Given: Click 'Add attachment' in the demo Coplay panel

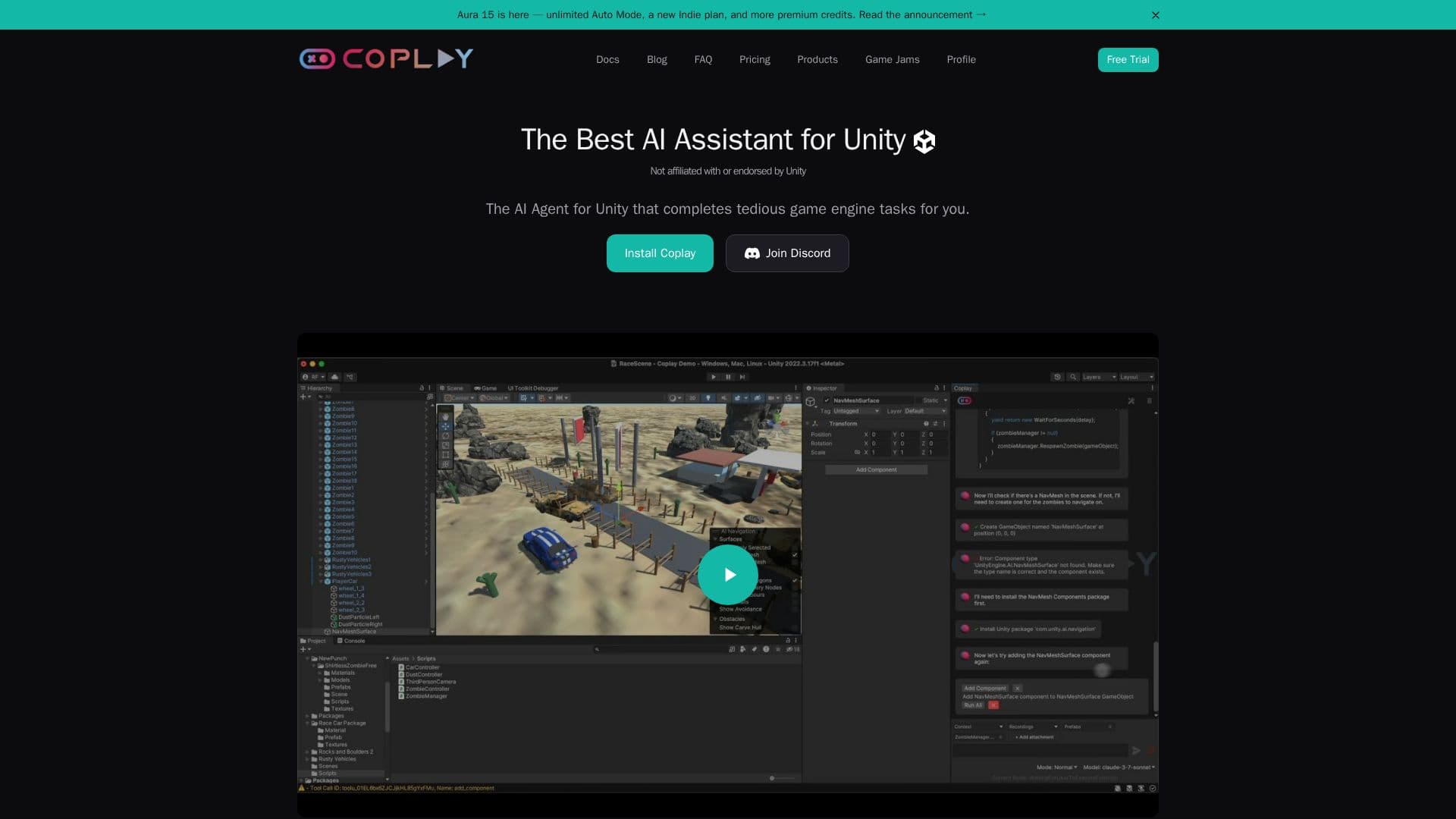Looking at the screenshot, I should [1034, 737].
